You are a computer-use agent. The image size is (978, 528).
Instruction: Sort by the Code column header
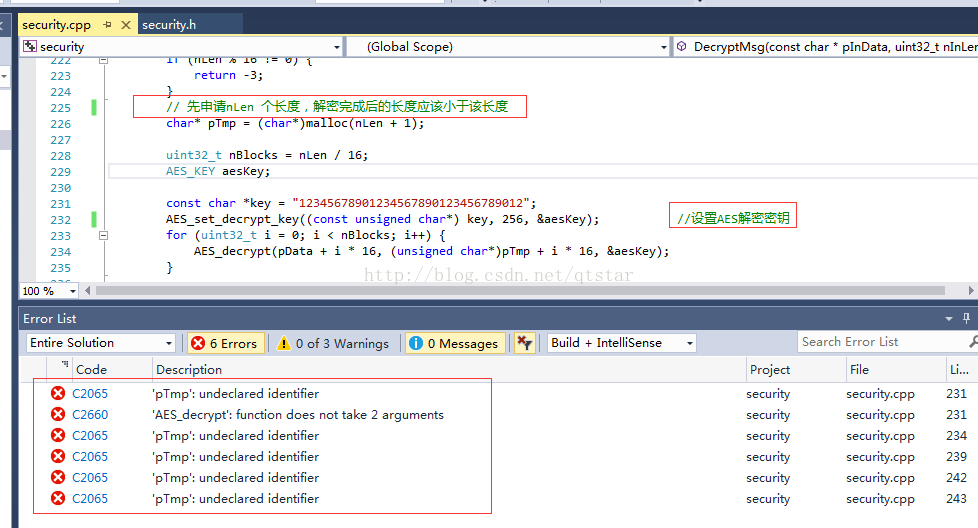[91, 370]
